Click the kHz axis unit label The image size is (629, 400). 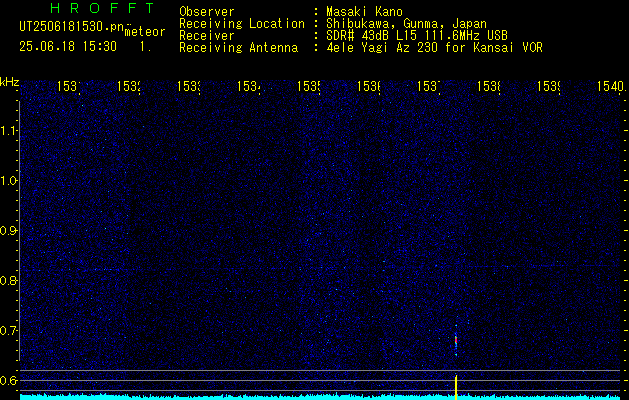pyautogui.click(x=10, y=82)
